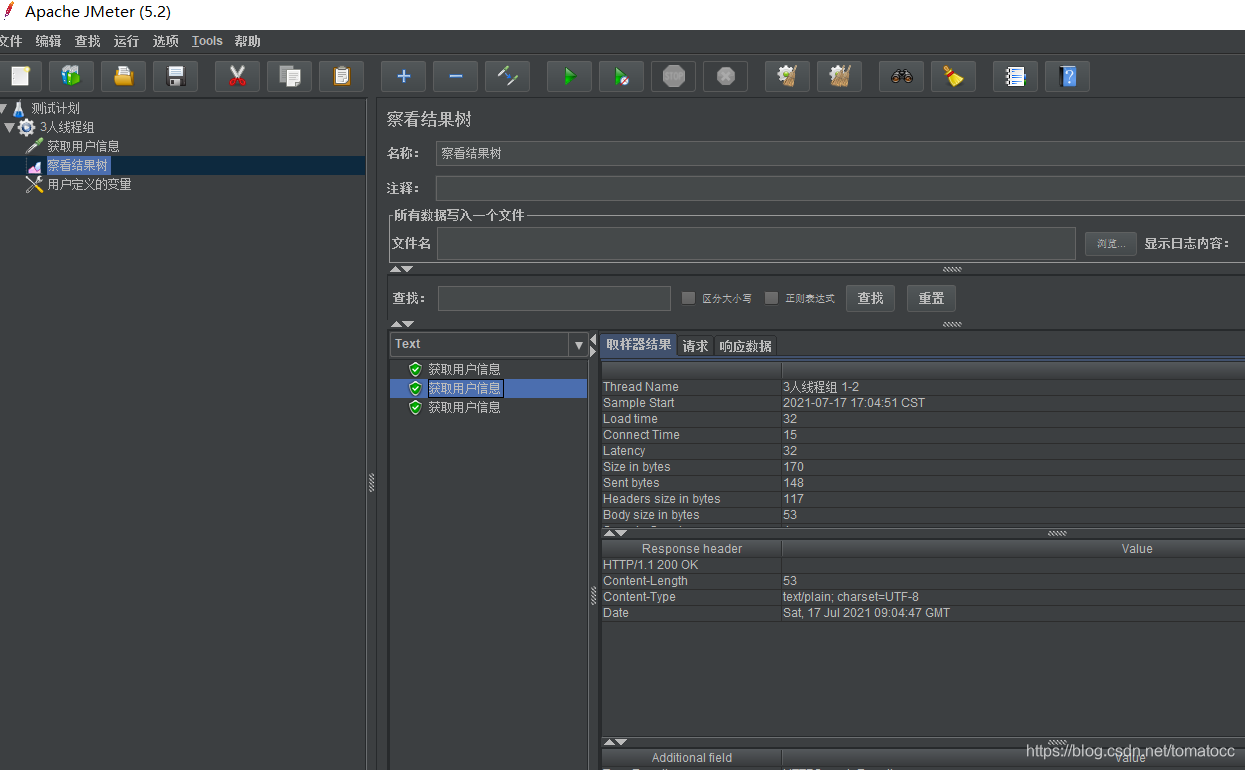Click the Response header column heading
The height and width of the screenshot is (770, 1245).
[x=692, y=549]
